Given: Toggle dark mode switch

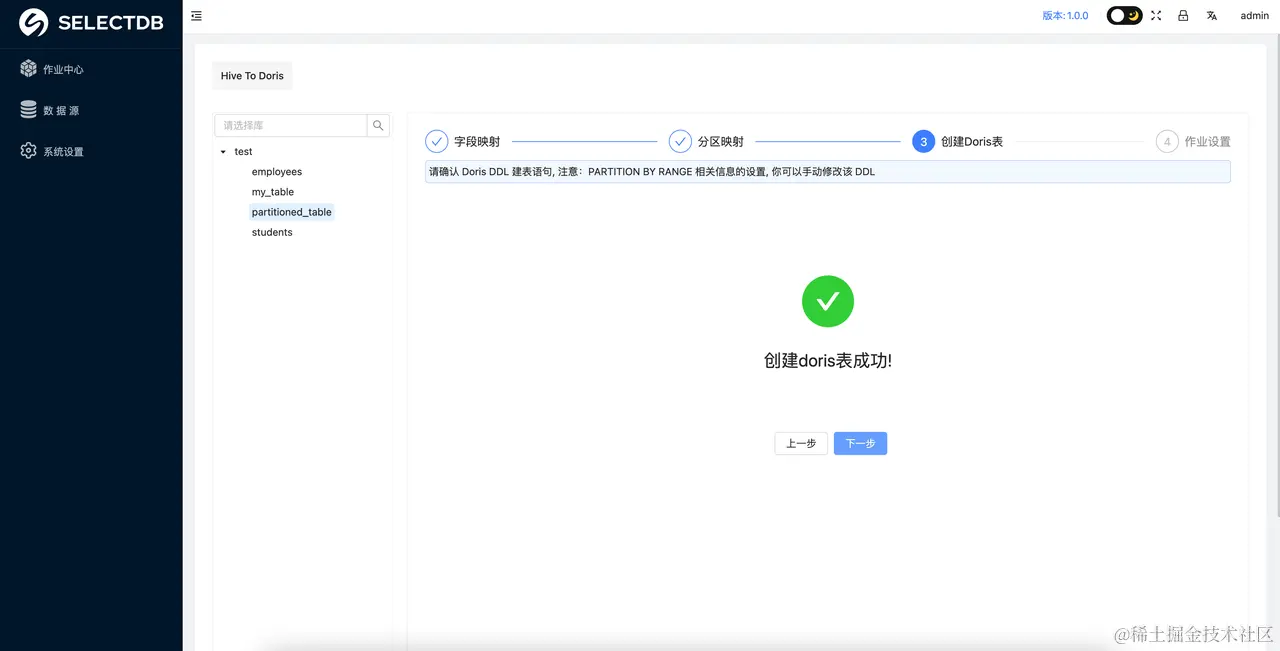Looking at the screenshot, I should pos(1124,15).
